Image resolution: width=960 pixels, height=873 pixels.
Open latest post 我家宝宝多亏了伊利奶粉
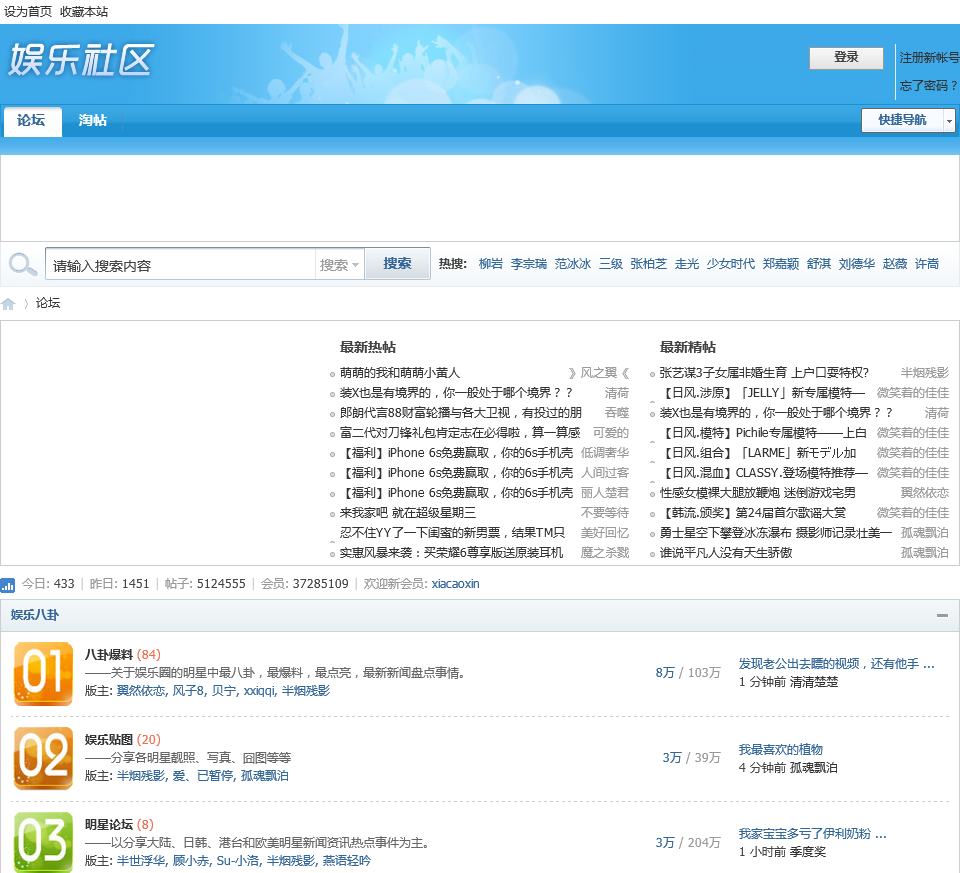point(812,834)
